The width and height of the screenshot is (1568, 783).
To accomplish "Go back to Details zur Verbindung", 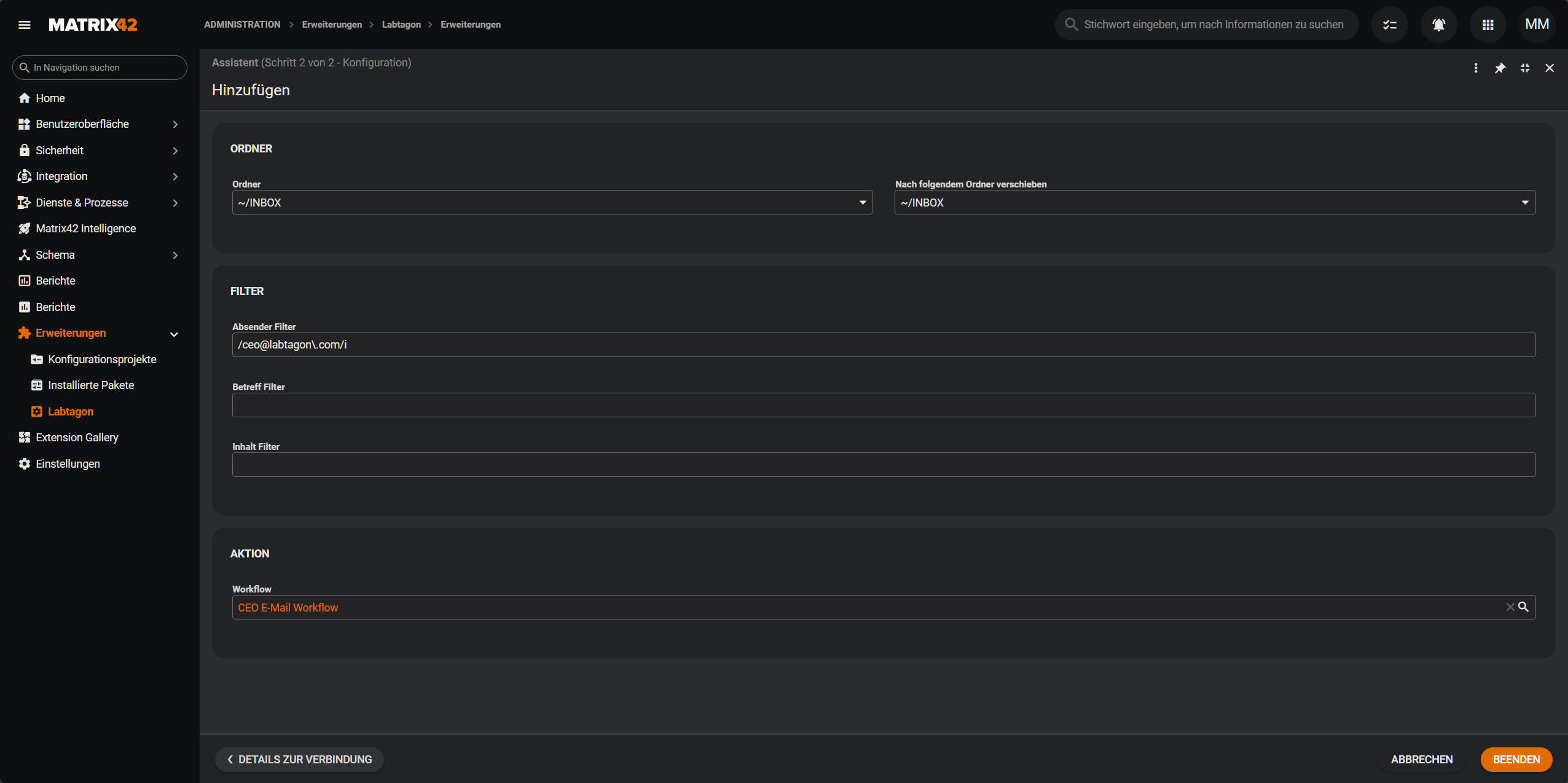I will point(299,760).
